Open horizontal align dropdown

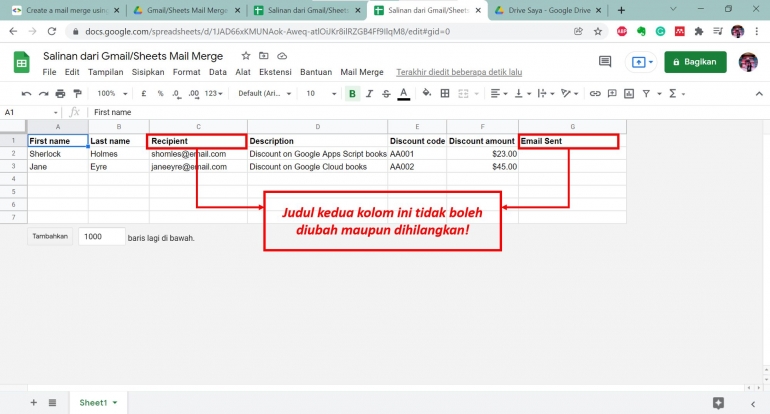point(498,93)
